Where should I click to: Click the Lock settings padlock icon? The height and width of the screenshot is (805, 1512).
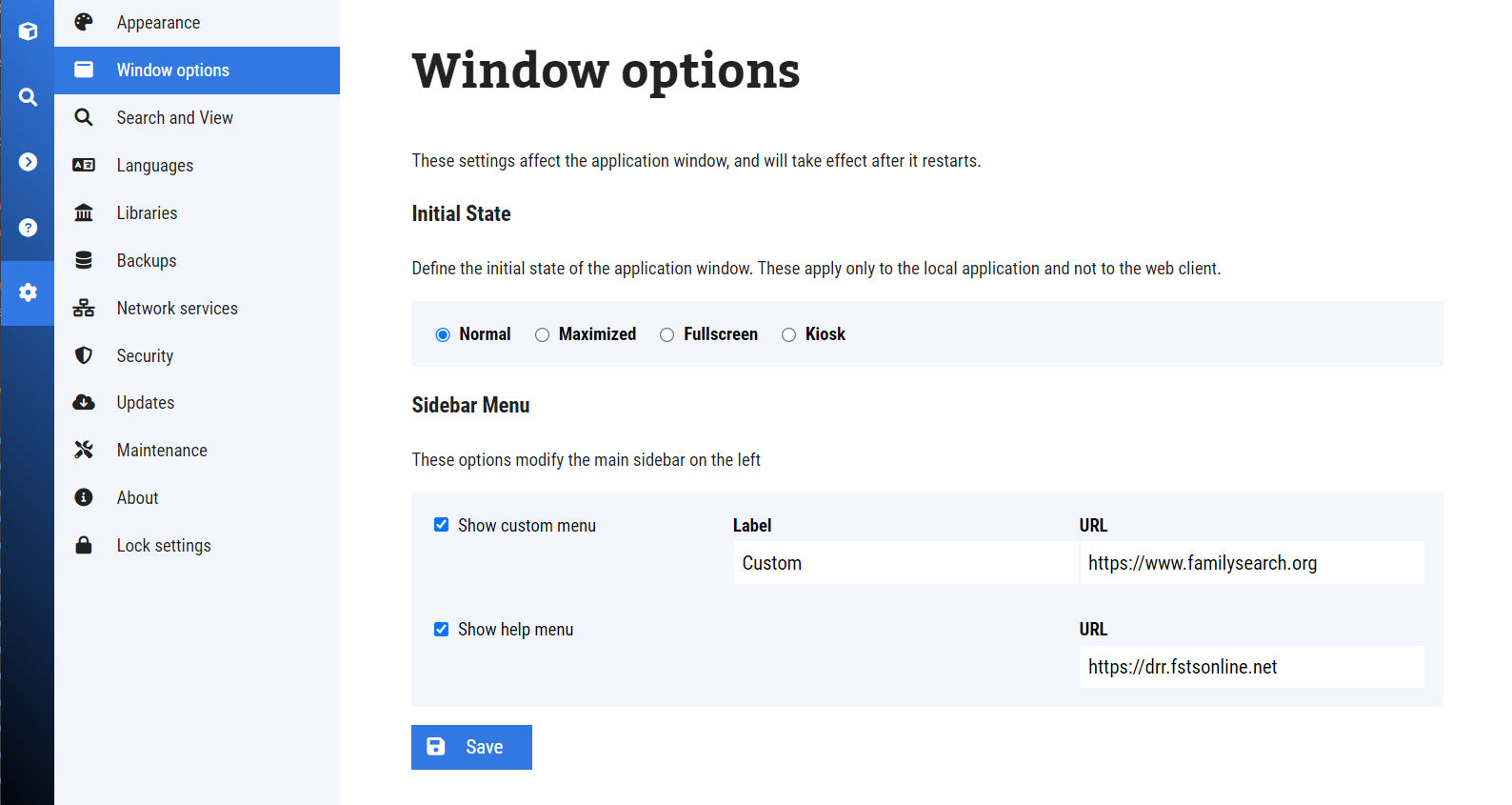(x=84, y=545)
